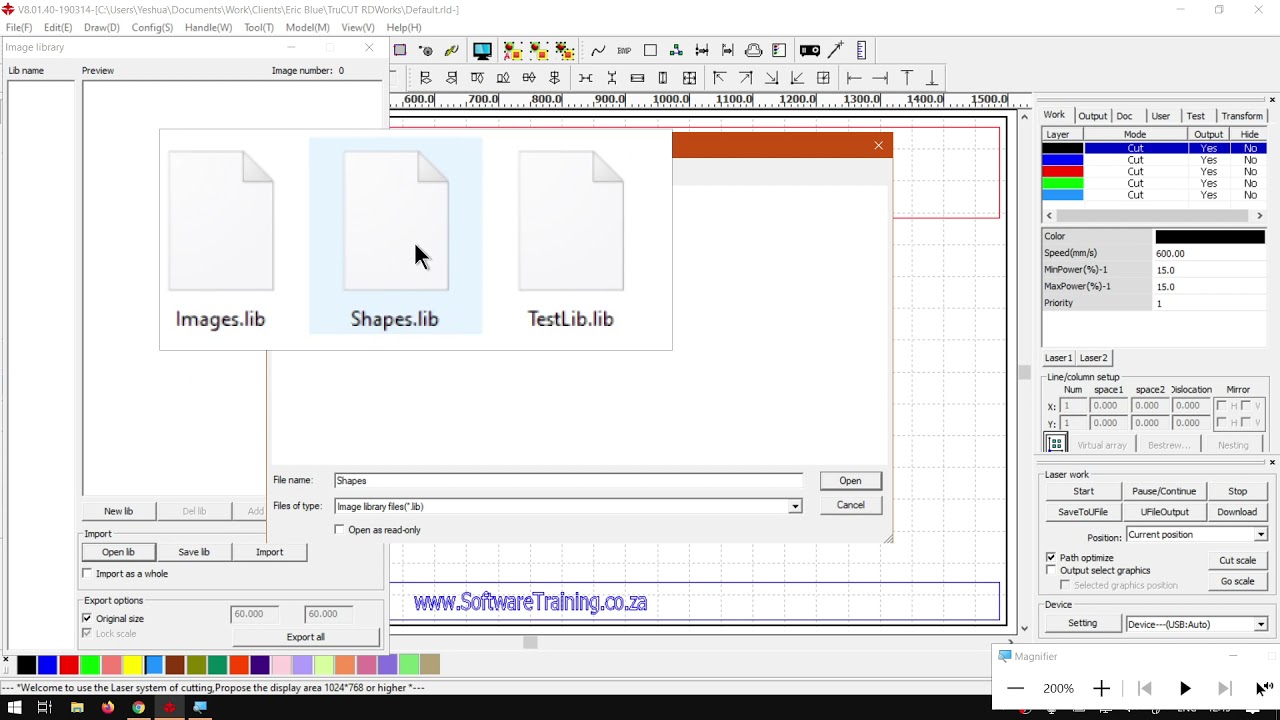Click the move to top-right corner icon
Image resolution: width=1280 pixels, height=720 pixels.
(x=745, y=78)
